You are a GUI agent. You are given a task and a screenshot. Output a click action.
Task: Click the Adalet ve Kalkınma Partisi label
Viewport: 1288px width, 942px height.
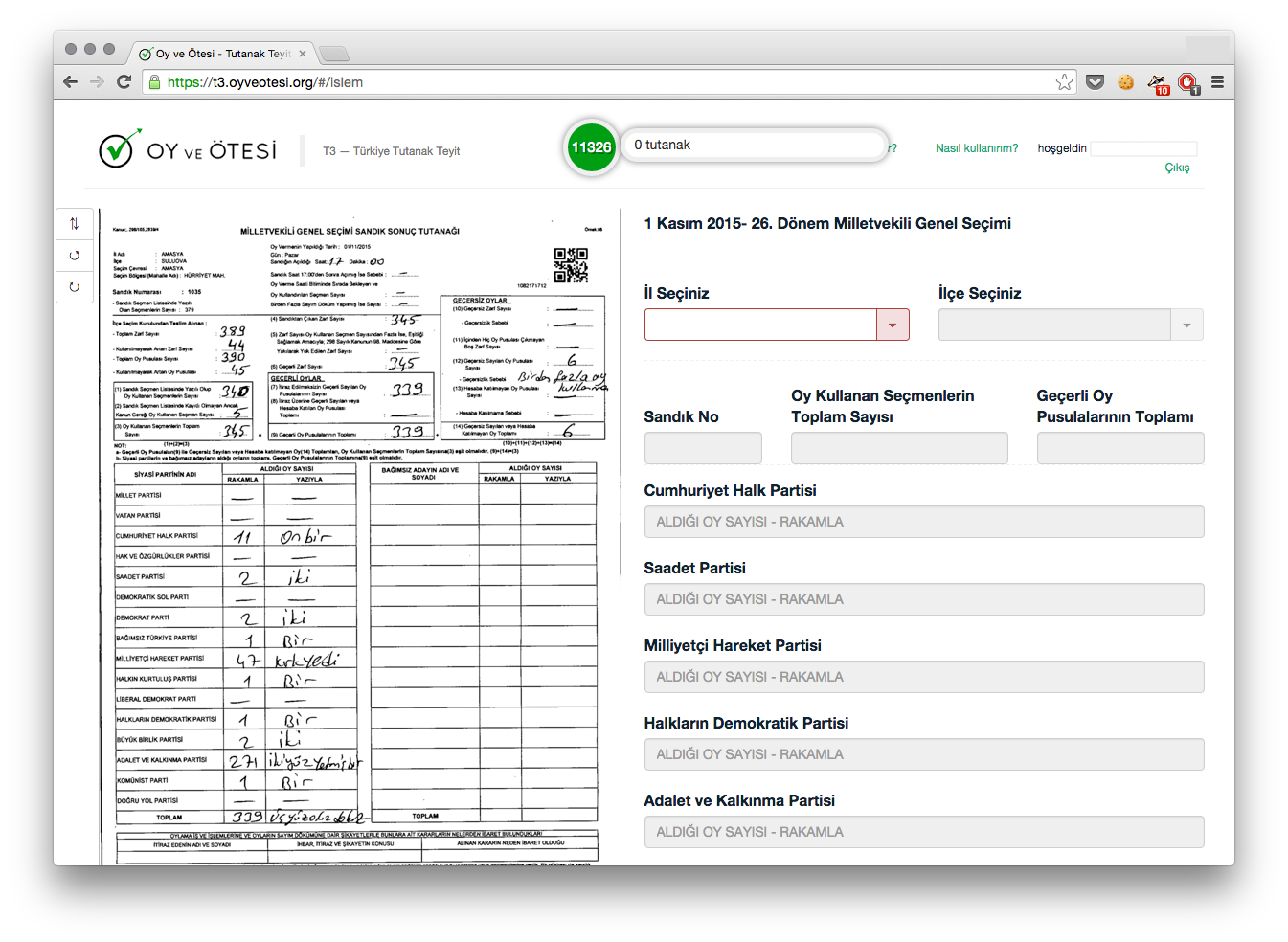tap(739, 800)
